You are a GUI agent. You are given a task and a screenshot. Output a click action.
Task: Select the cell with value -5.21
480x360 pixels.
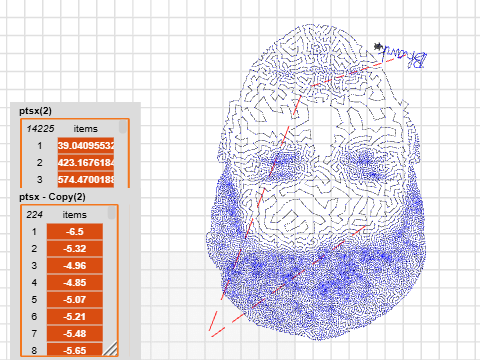(x=75, y=317)
